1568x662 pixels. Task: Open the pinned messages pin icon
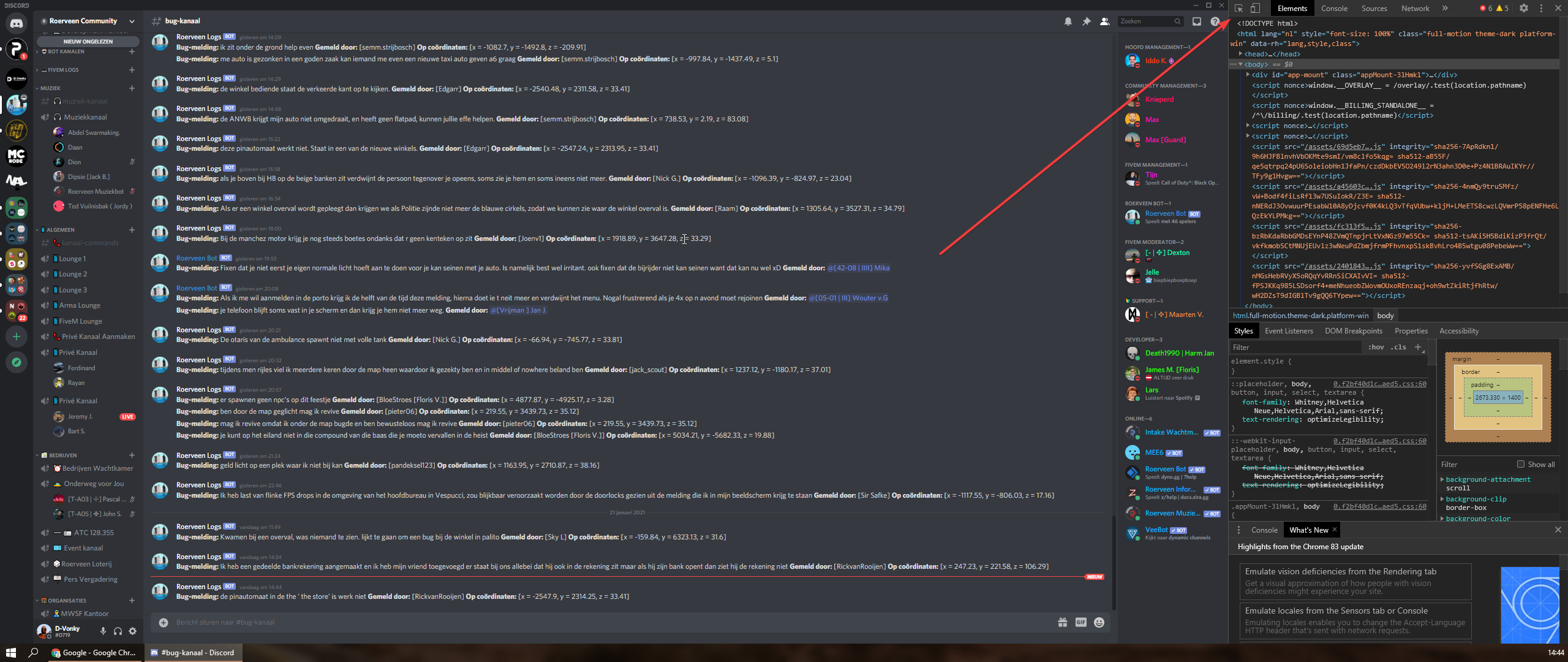tap(1086, 21)
